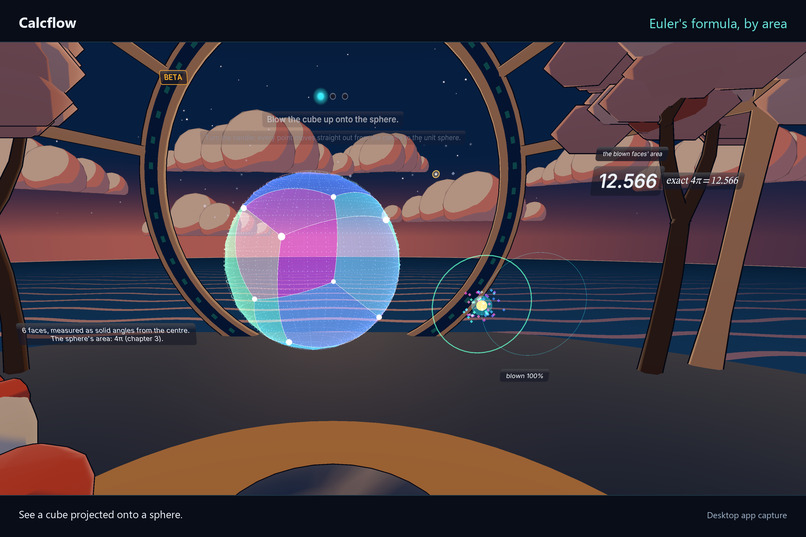Click 'Blow the cube up onto the sphere.'
806x537 pixels.
pyautogui.click(x=333, y=119)
